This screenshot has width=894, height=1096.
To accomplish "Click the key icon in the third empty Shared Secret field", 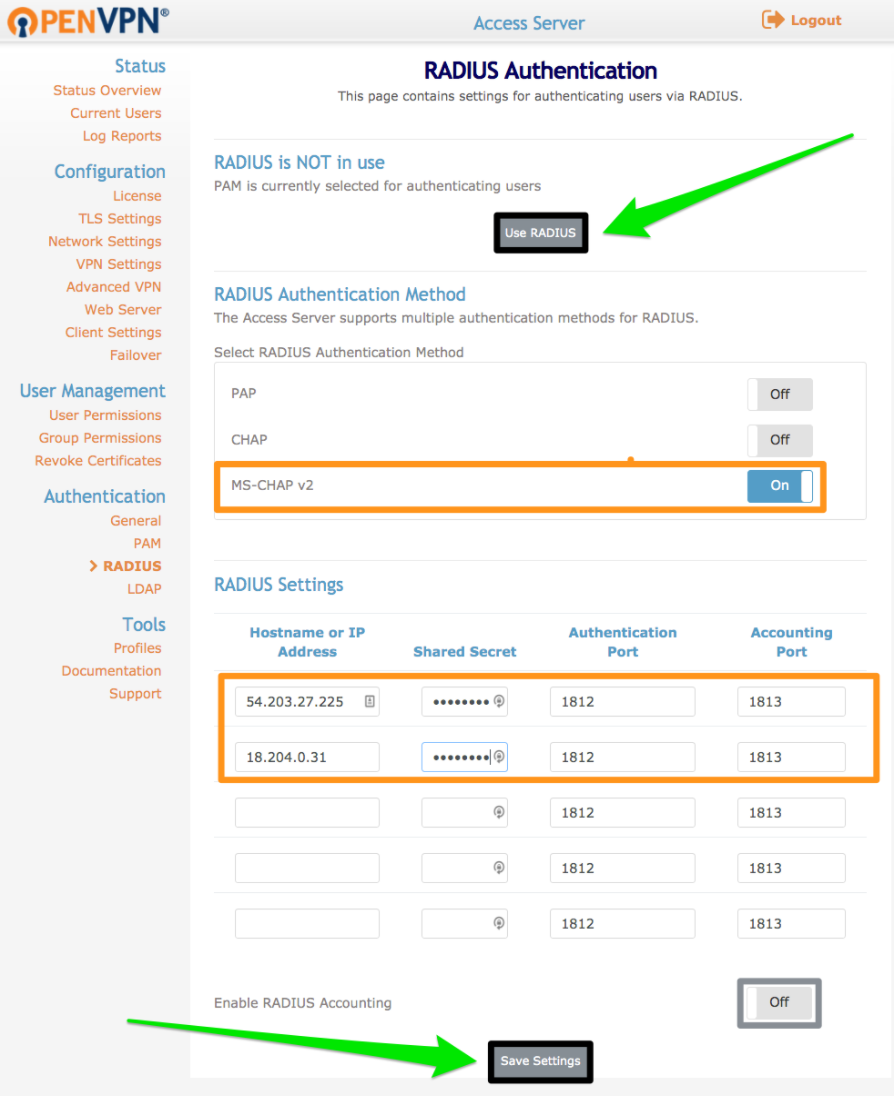I will (498, 812).
